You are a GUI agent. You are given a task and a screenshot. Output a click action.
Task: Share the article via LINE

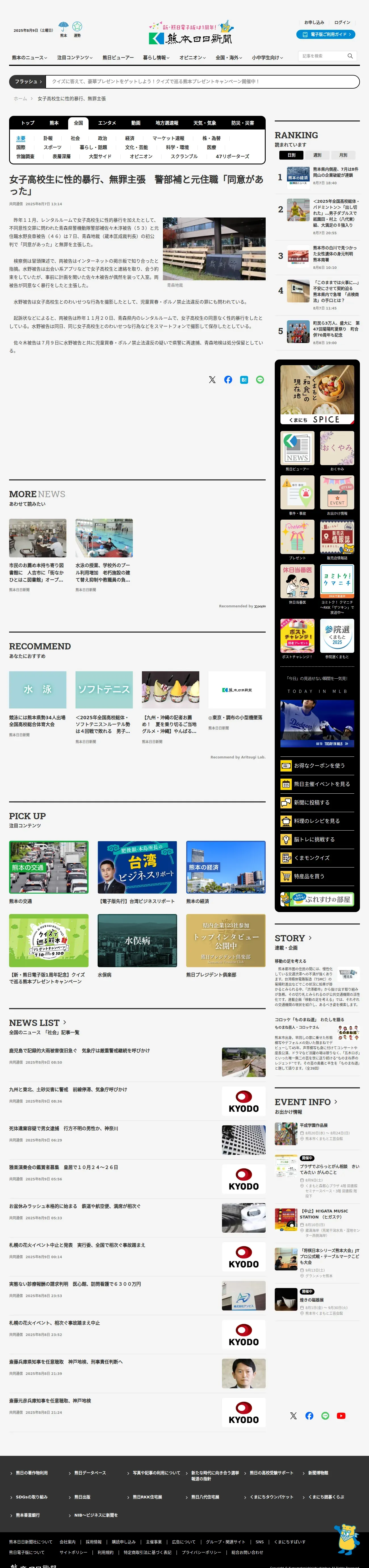[x=260, y=380]
